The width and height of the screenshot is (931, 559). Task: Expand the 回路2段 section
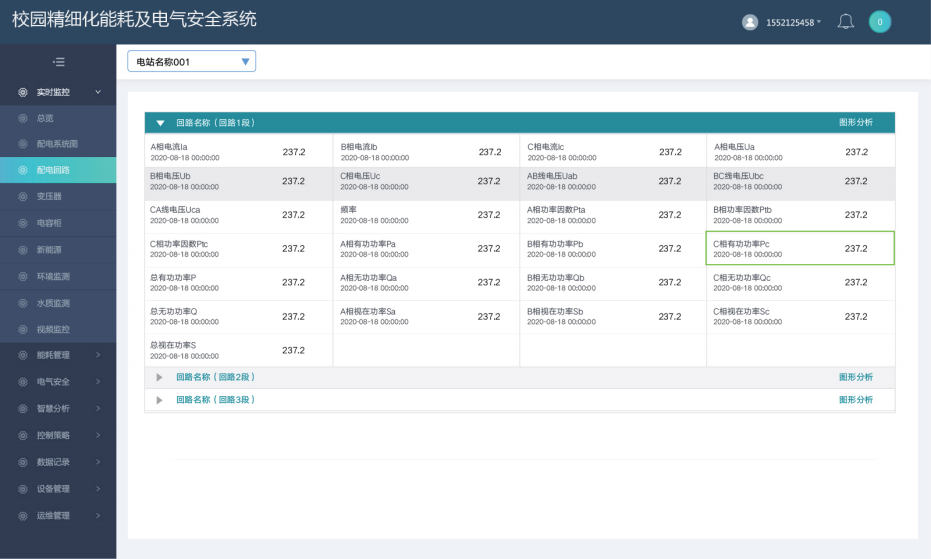pos(160,377)
